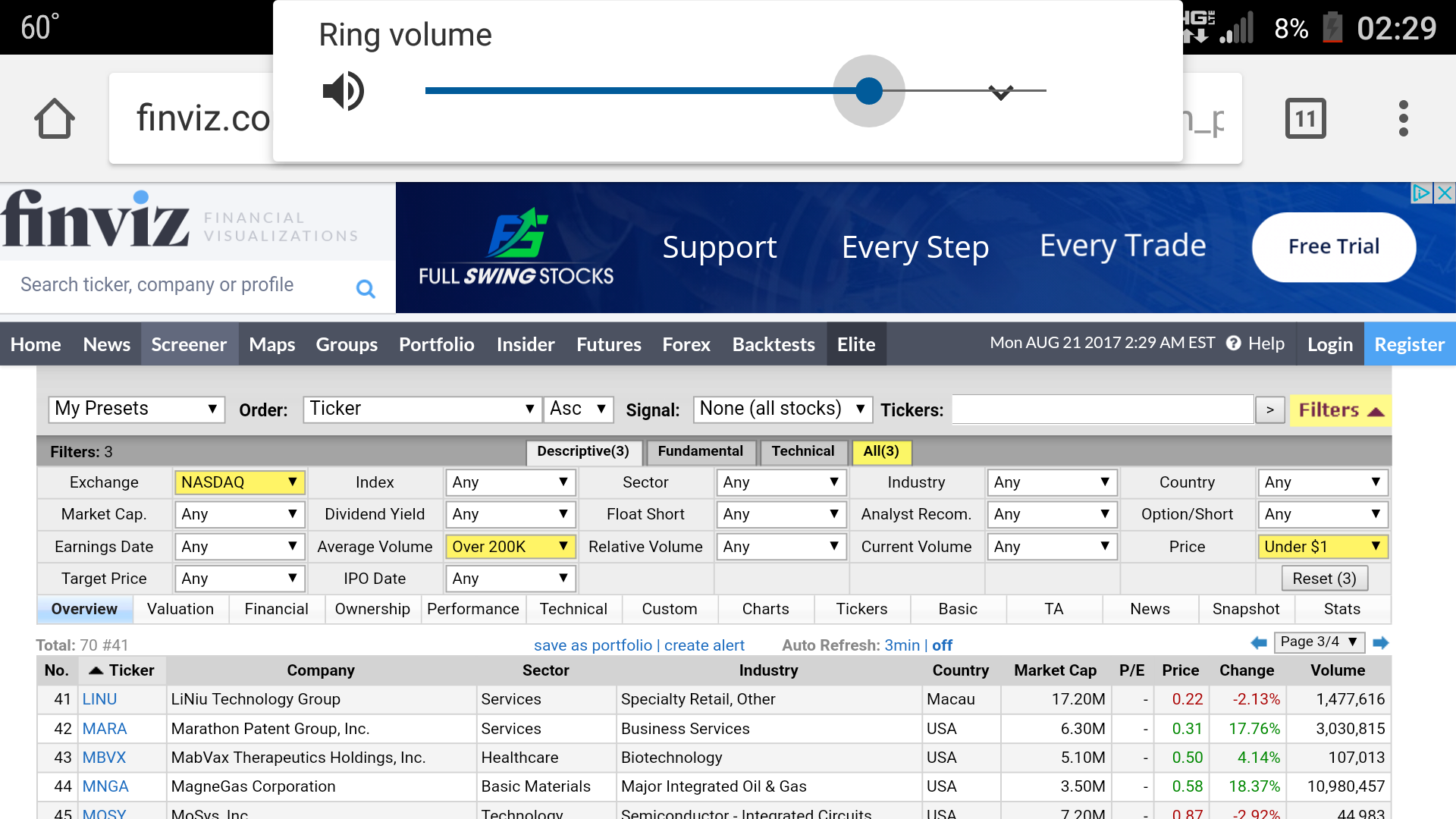This screenshot has width=1456, height=819.
Task: Close the ad with X icon
Action: click(x=1445, y=193)
